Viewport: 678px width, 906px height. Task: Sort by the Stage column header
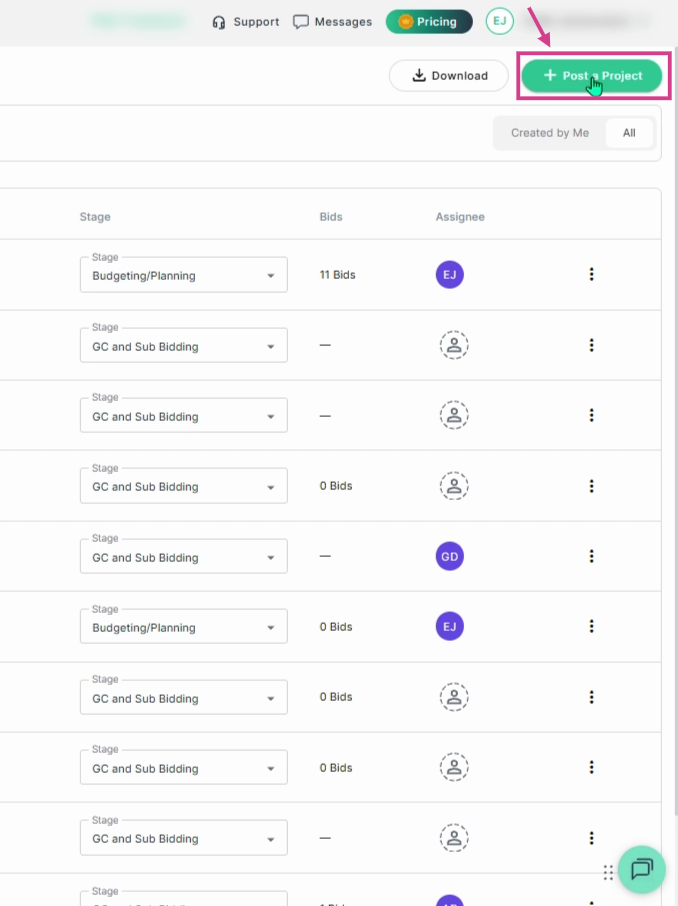click(x=95, y=217)
